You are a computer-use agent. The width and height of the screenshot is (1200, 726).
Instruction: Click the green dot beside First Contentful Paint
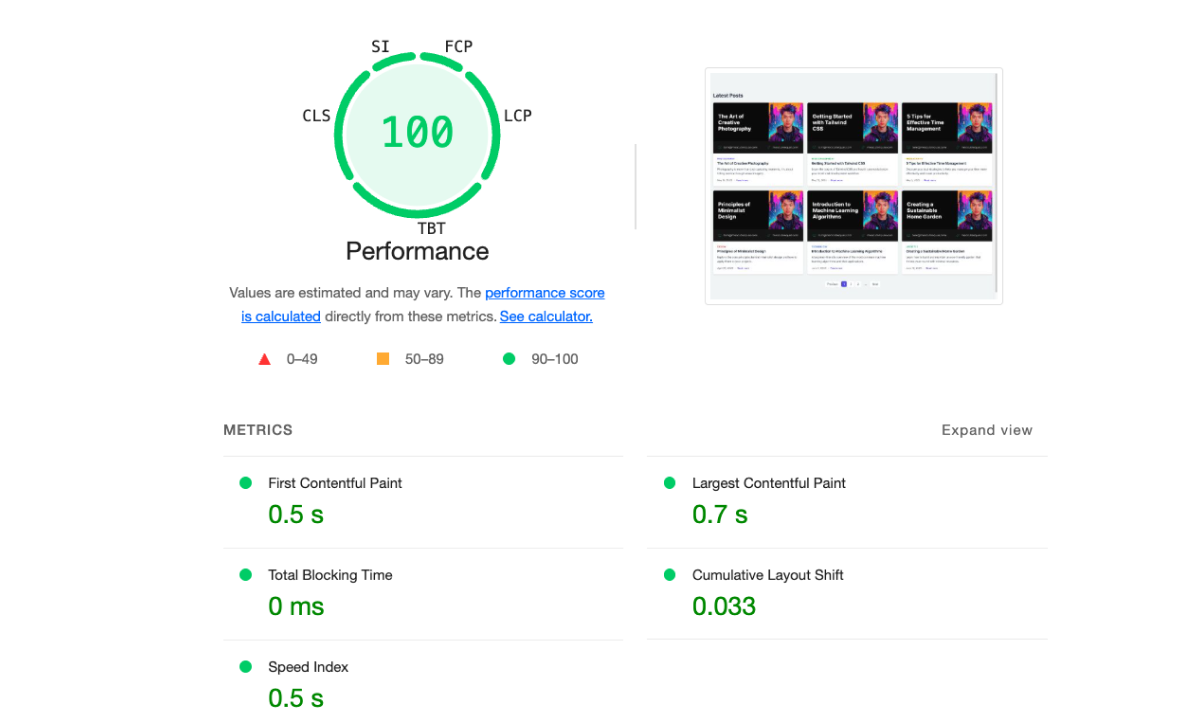tap(245, 483)
